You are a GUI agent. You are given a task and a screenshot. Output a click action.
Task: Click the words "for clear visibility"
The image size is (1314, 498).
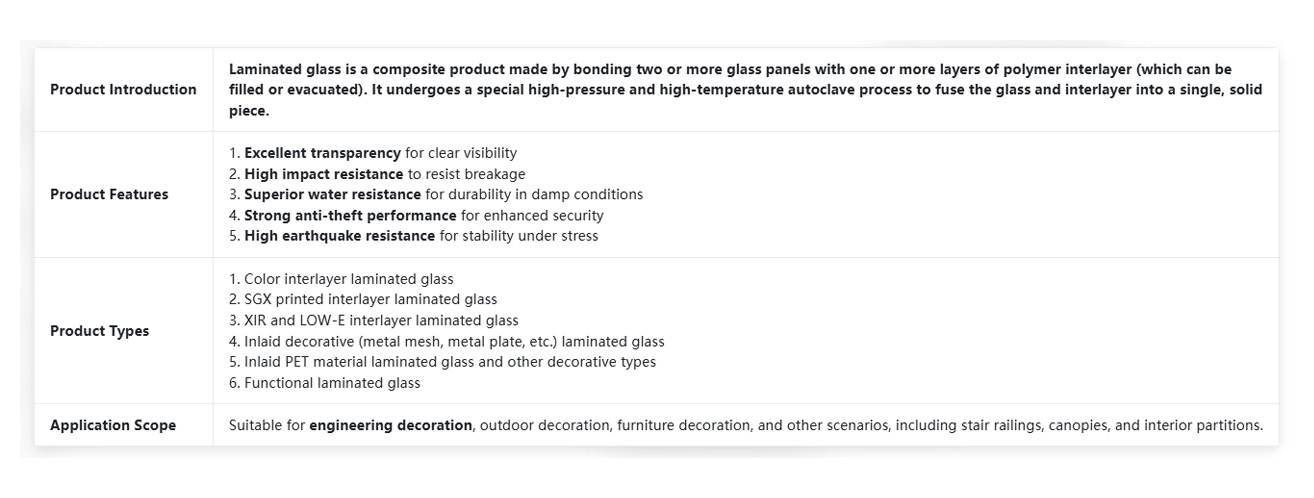point(461,153)
